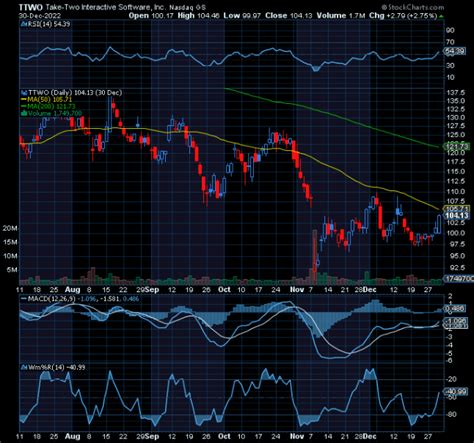Click the TTWO (Daily) 104.13 (30 Dec) legend

point(75,92)
